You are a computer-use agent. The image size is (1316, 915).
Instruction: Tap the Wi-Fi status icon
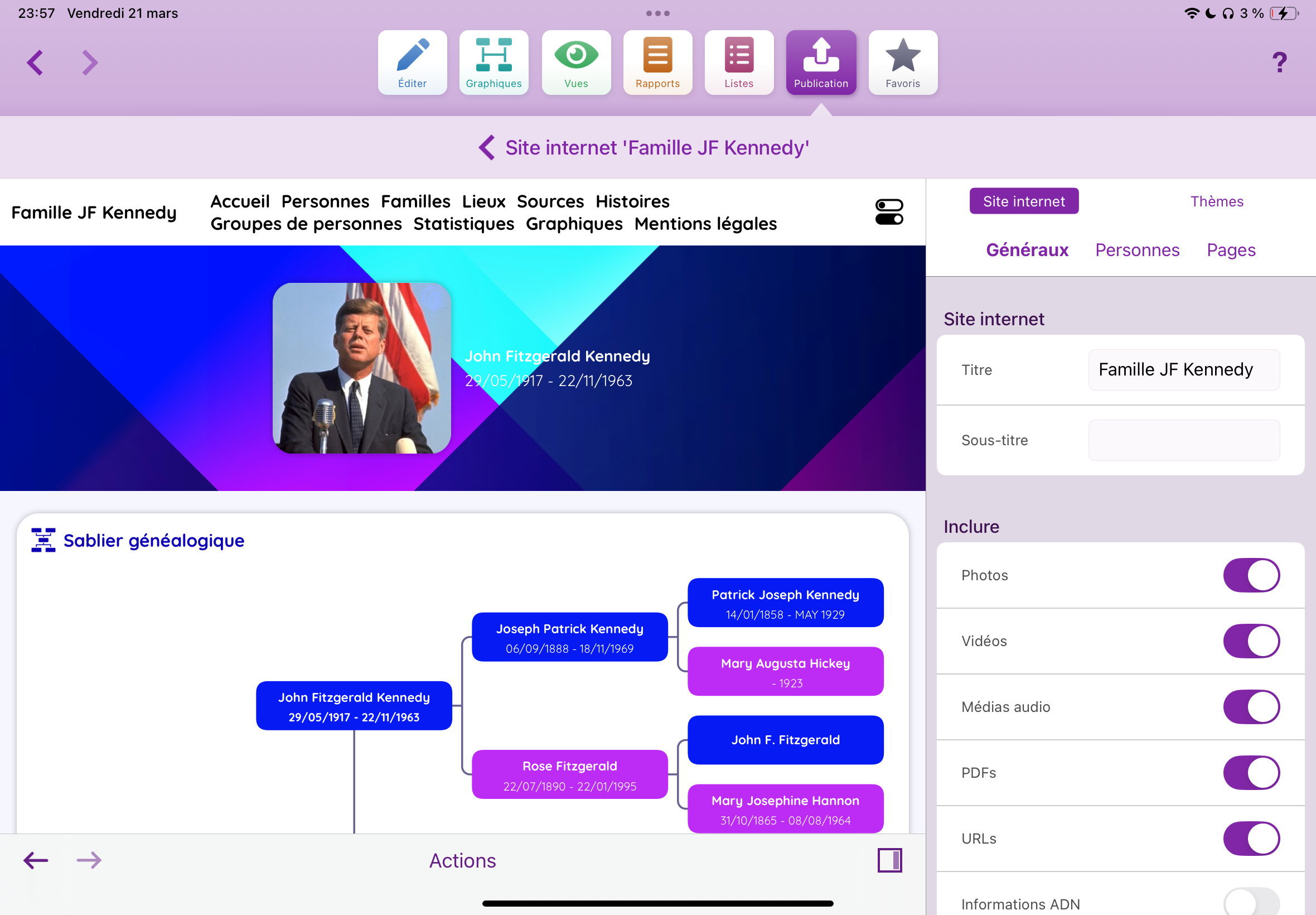click(1192, 13)
